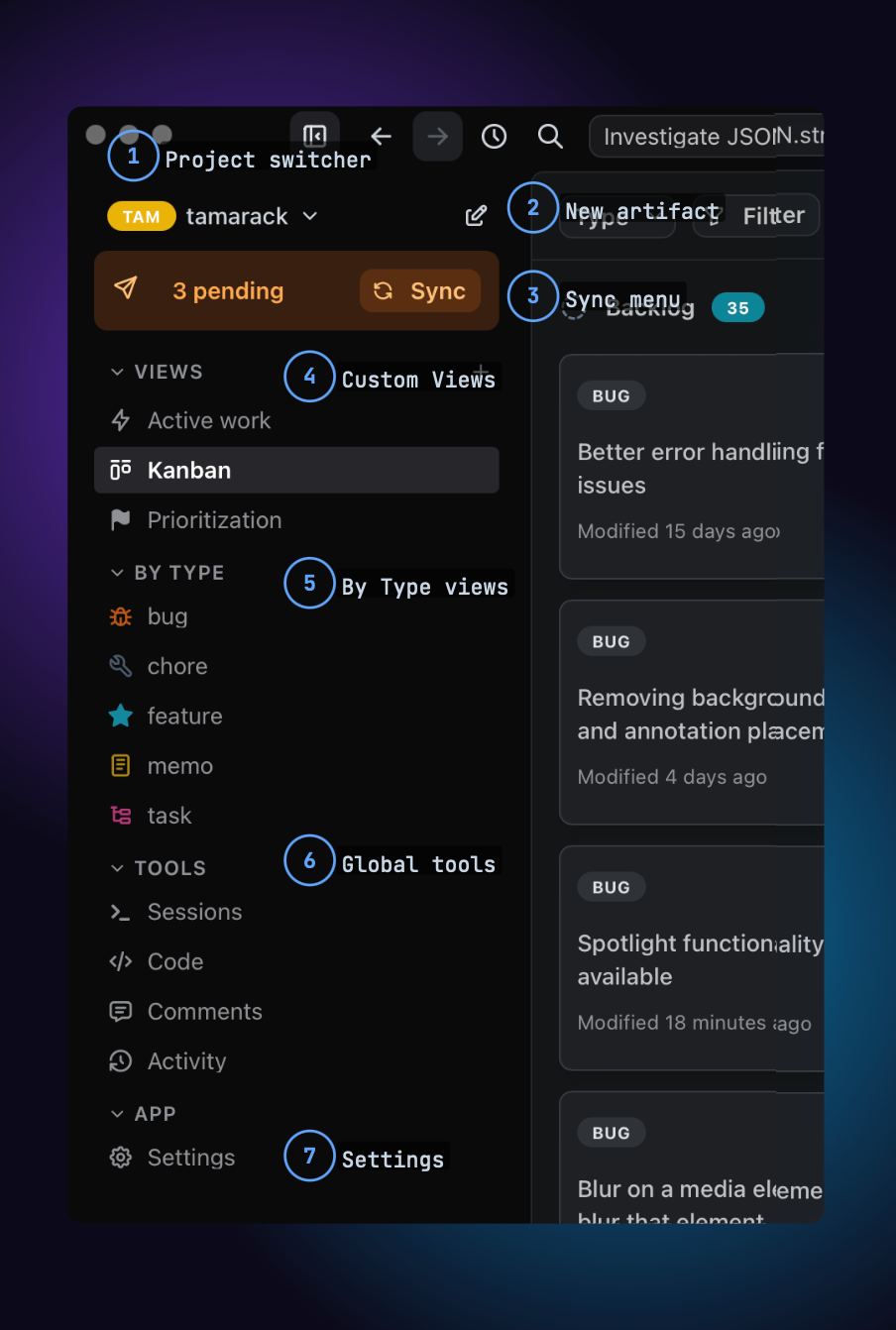The height and width of the screenshot is (1330, 896).
Task: Open the Code tool
Action: 296,961
